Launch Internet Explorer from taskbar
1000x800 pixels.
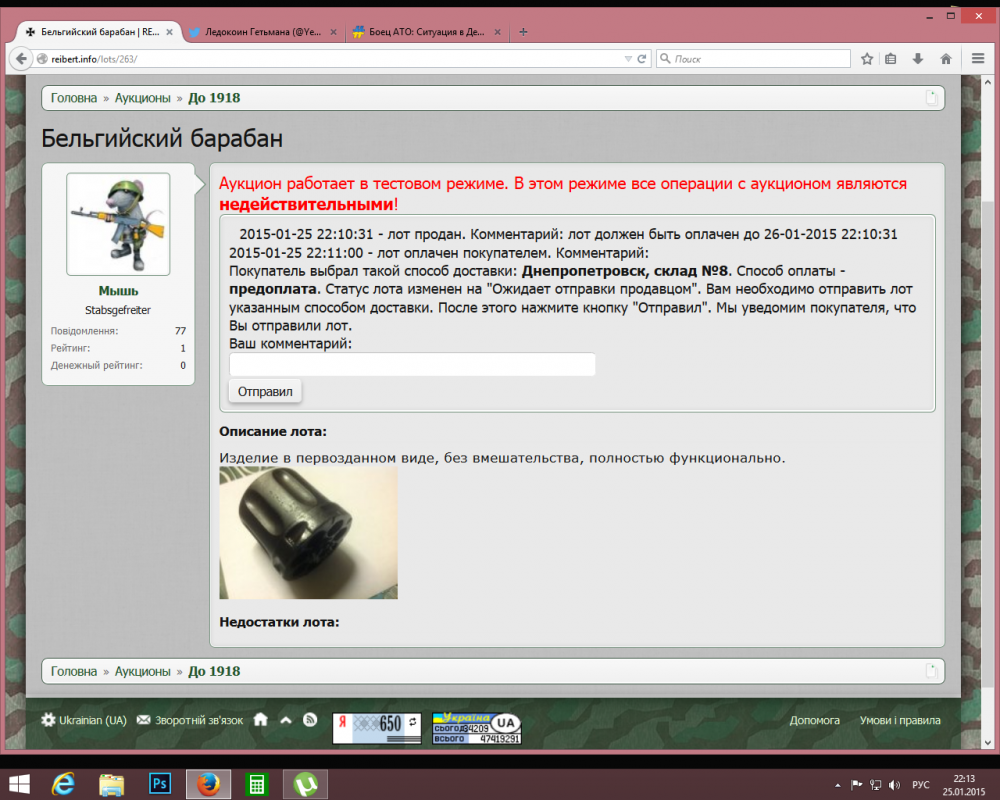pos(63,784)
